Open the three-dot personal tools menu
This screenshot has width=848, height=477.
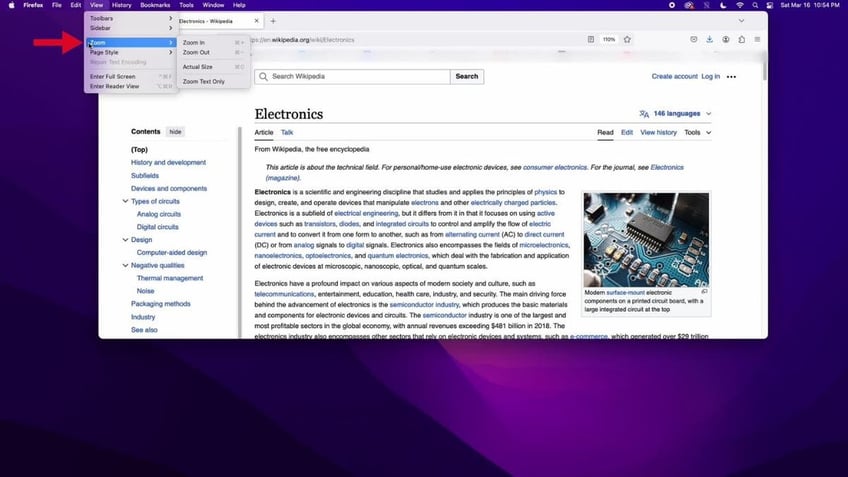coord(731,77)
